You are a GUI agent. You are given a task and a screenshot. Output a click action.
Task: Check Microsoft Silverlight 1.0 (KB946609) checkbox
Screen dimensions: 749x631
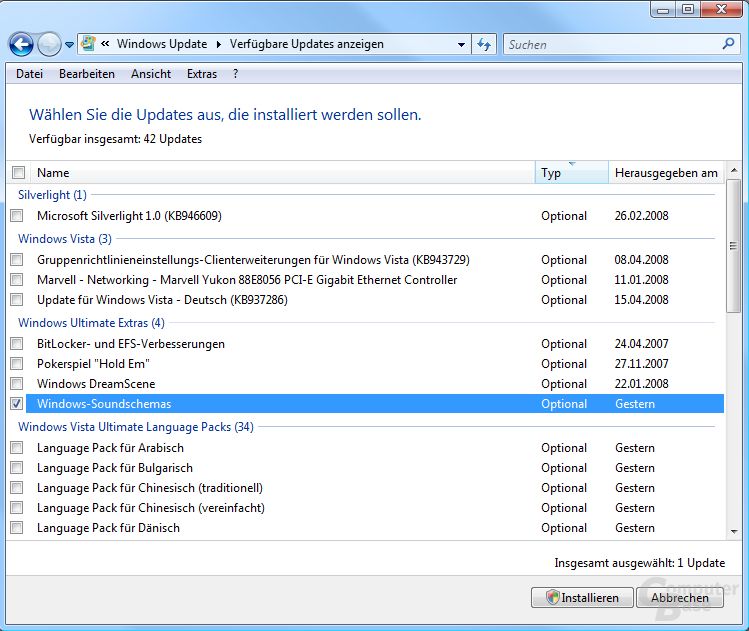17,215
